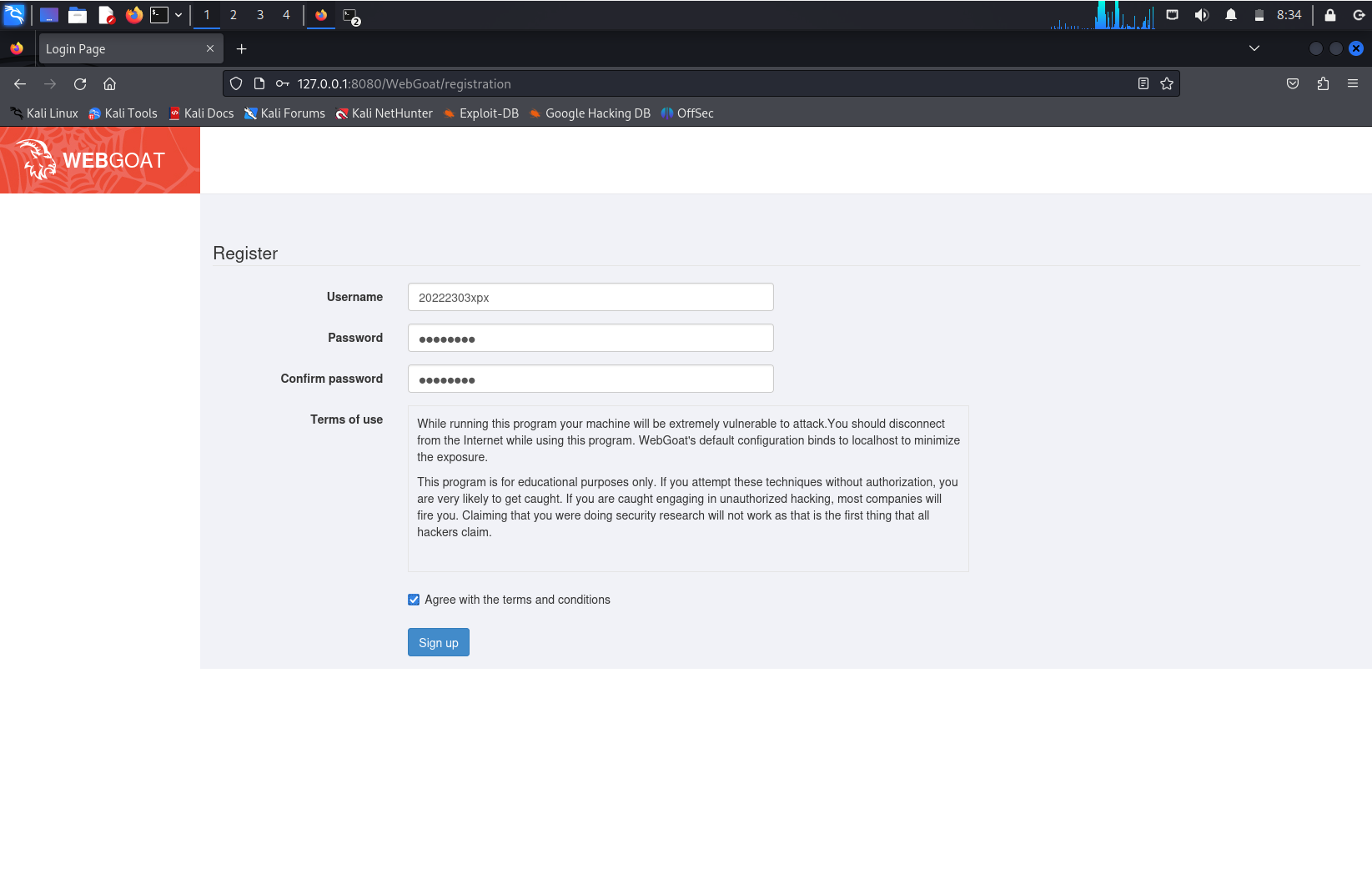The height and width of the screenshot is (869, 1372).
Task: Click the Username input field
Action: (591, 297)
